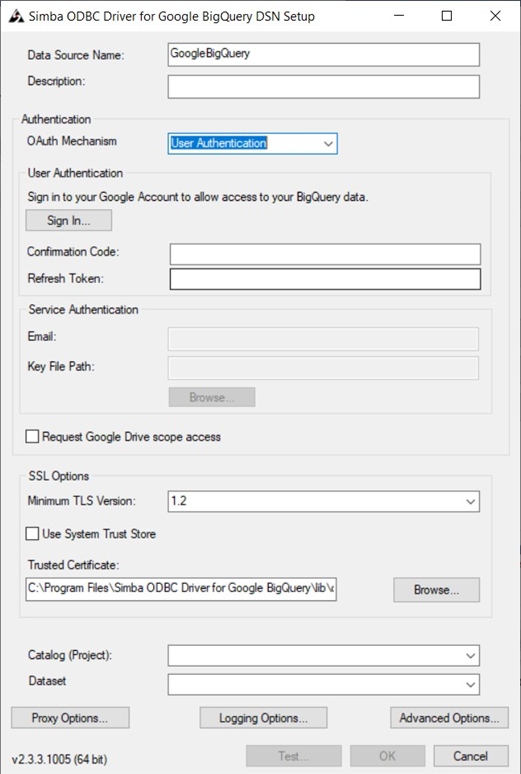Click the Sign In... button
The width and height of the screenshot is (521, 774).
[x=69, y=220]
